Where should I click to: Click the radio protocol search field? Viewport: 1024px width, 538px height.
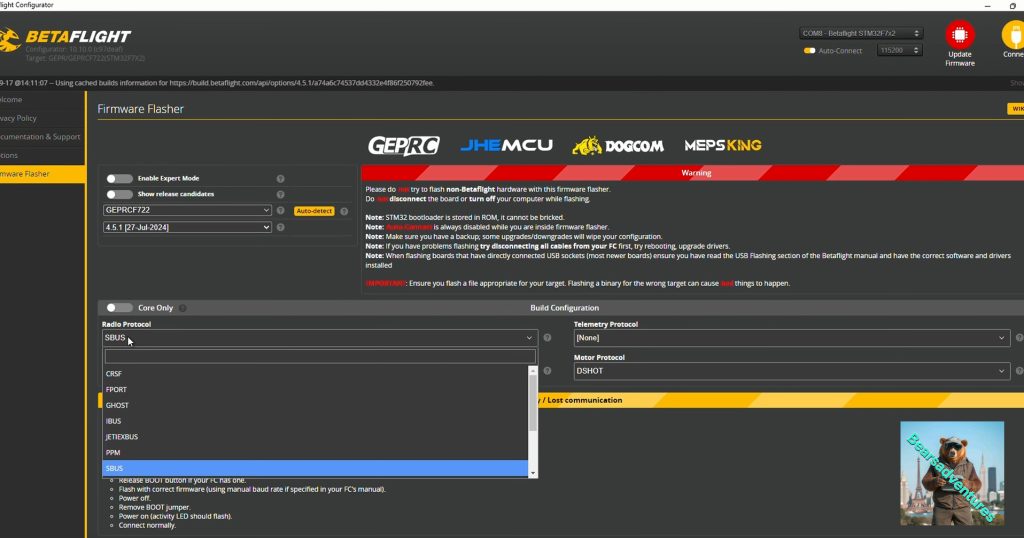click(320, 356)
